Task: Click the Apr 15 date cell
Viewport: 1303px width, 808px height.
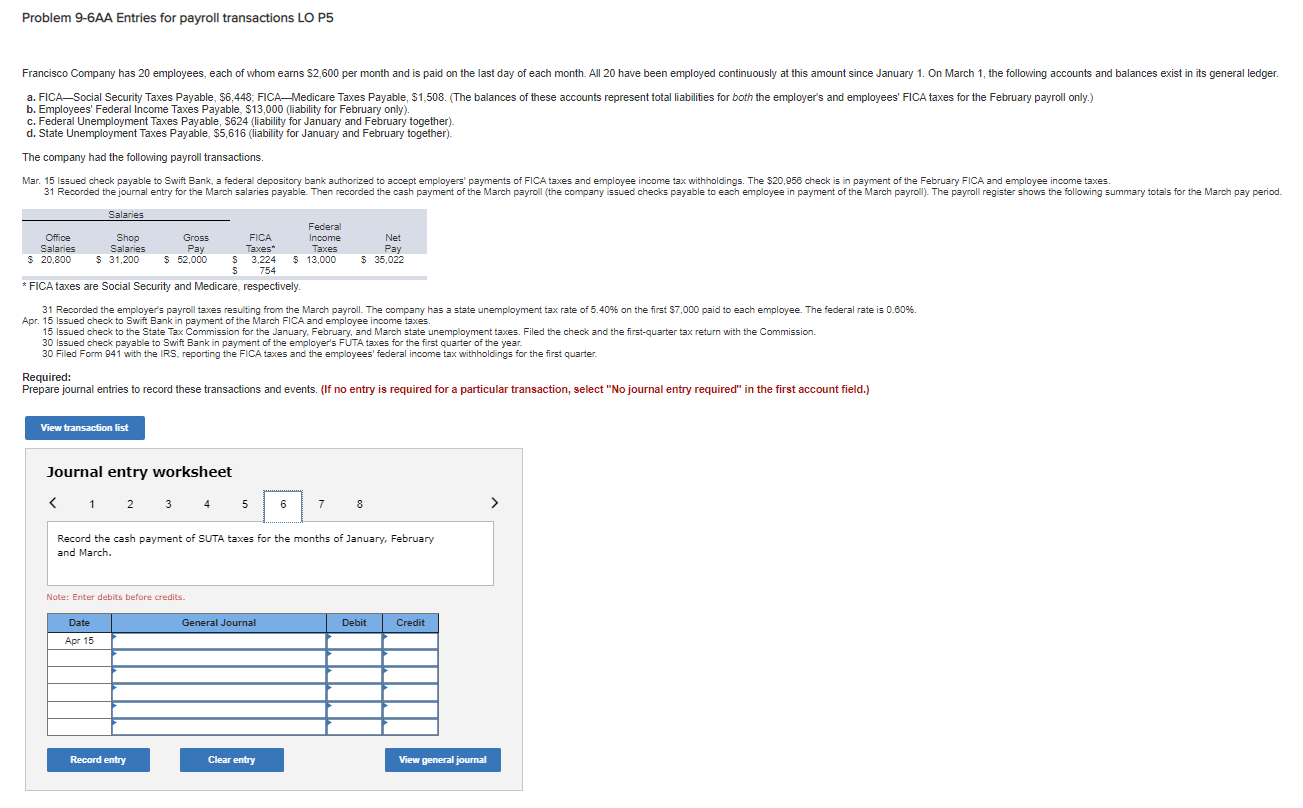Action: (78, 641)
